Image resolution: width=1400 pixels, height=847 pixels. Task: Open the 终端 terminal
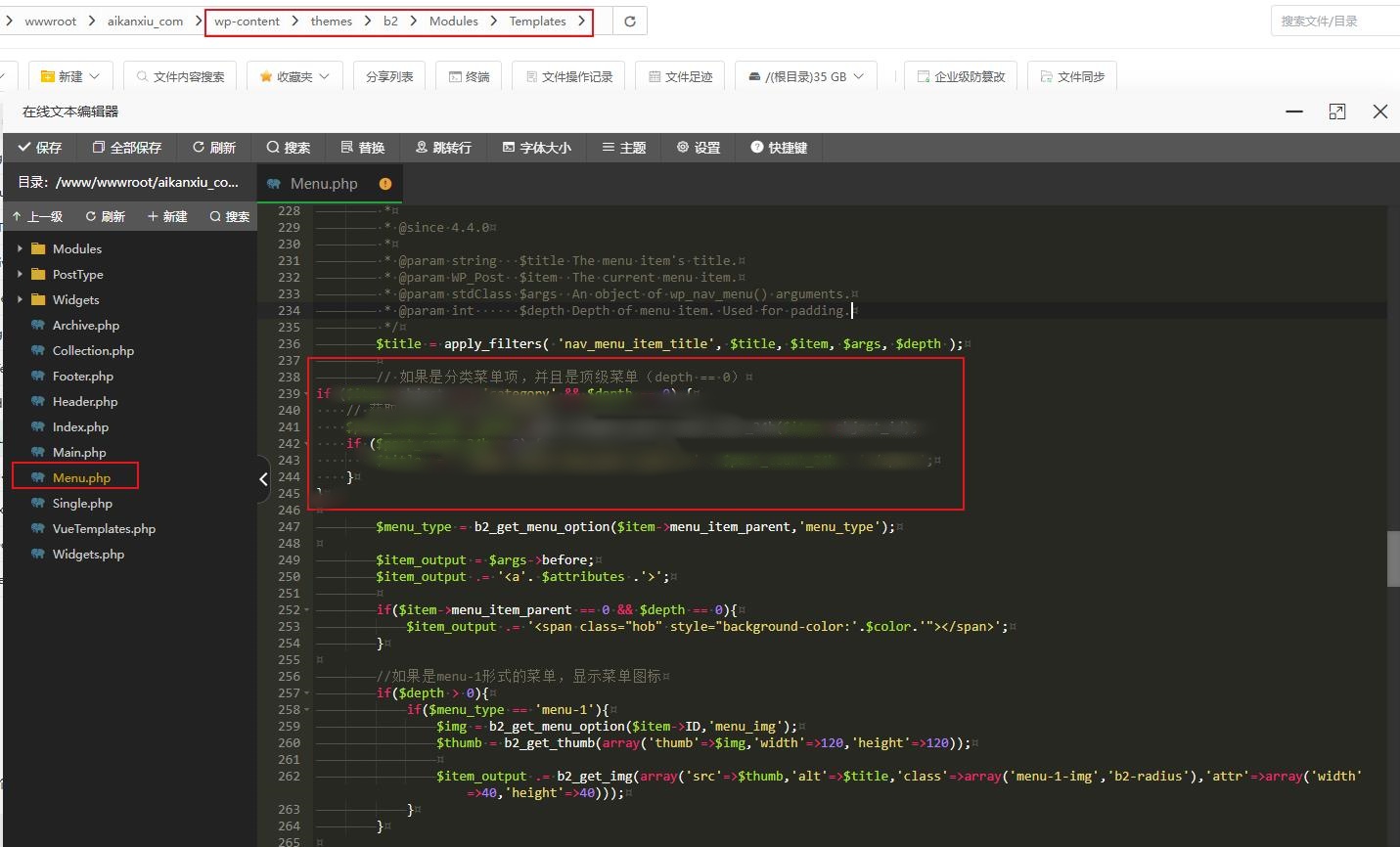[469, 76]
